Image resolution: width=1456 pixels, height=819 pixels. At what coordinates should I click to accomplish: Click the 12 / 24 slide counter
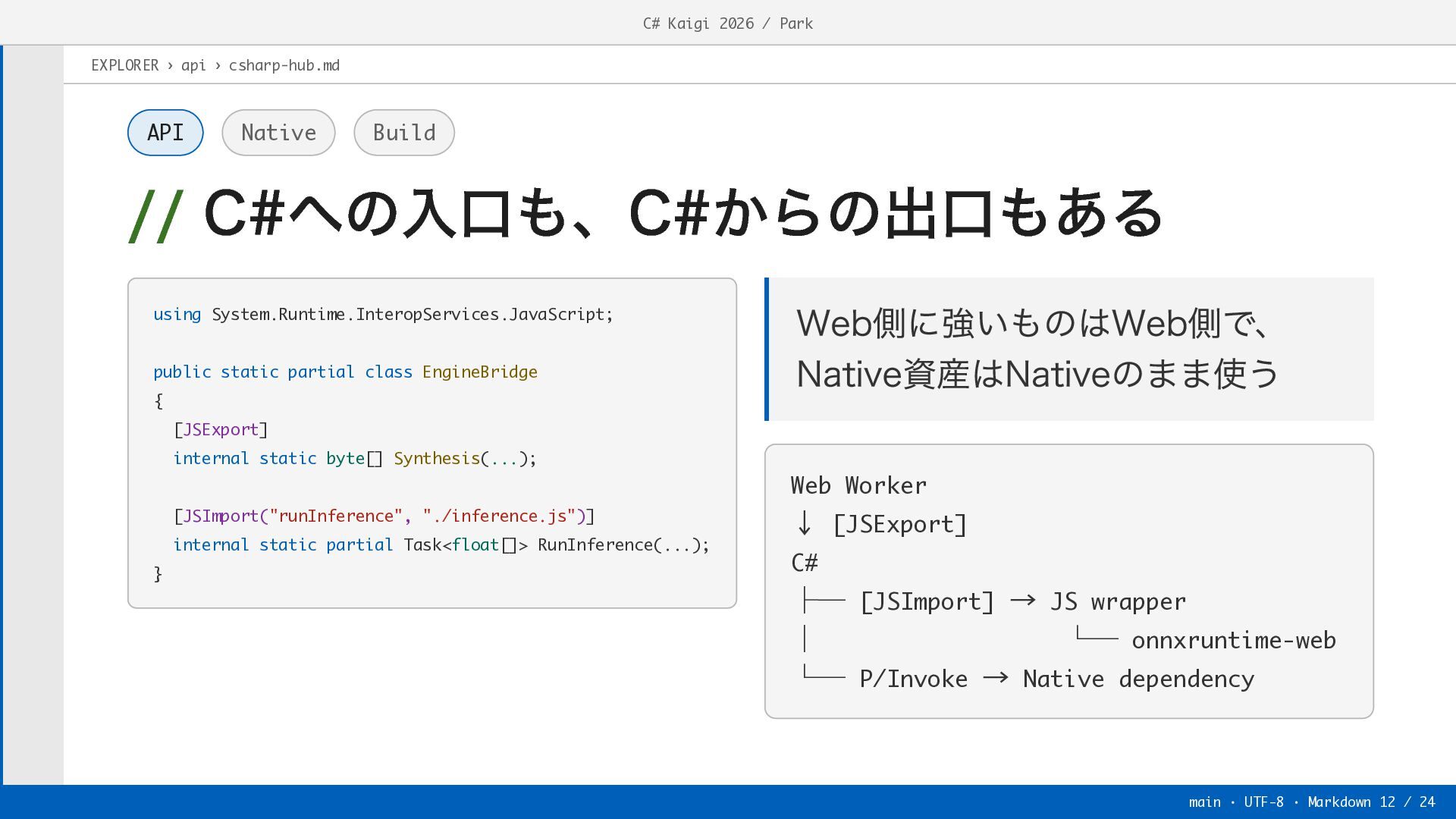point(1407,802)
